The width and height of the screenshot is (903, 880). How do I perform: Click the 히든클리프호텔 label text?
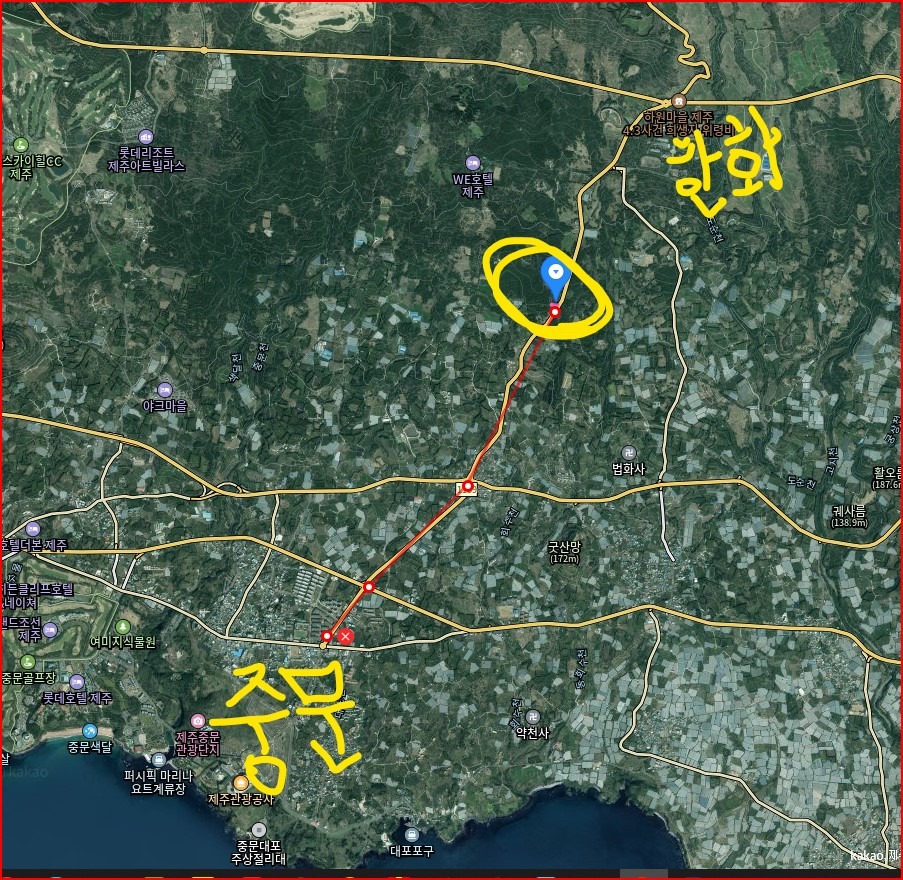[37, 589]
